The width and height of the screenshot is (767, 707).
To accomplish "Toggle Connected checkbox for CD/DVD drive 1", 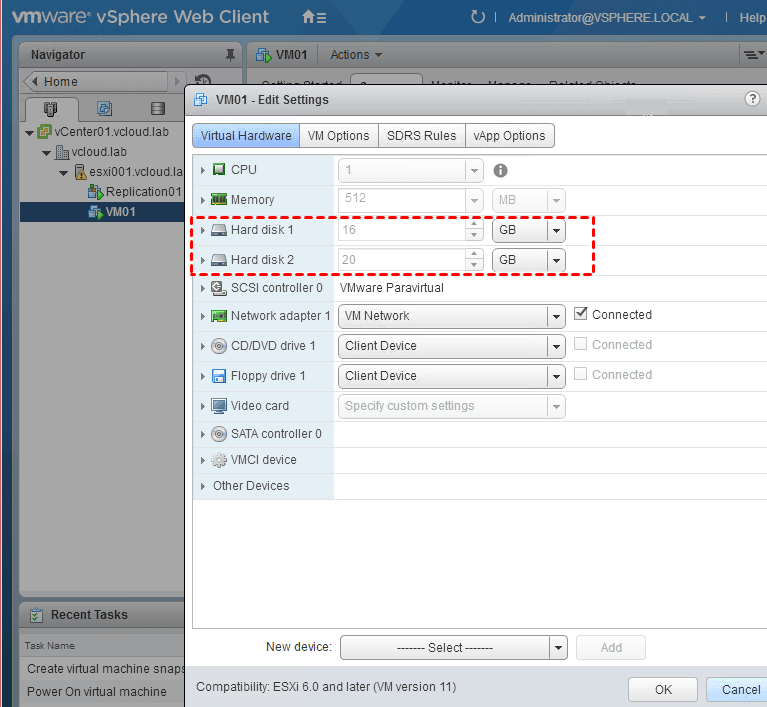I will [x=581, y=344].
